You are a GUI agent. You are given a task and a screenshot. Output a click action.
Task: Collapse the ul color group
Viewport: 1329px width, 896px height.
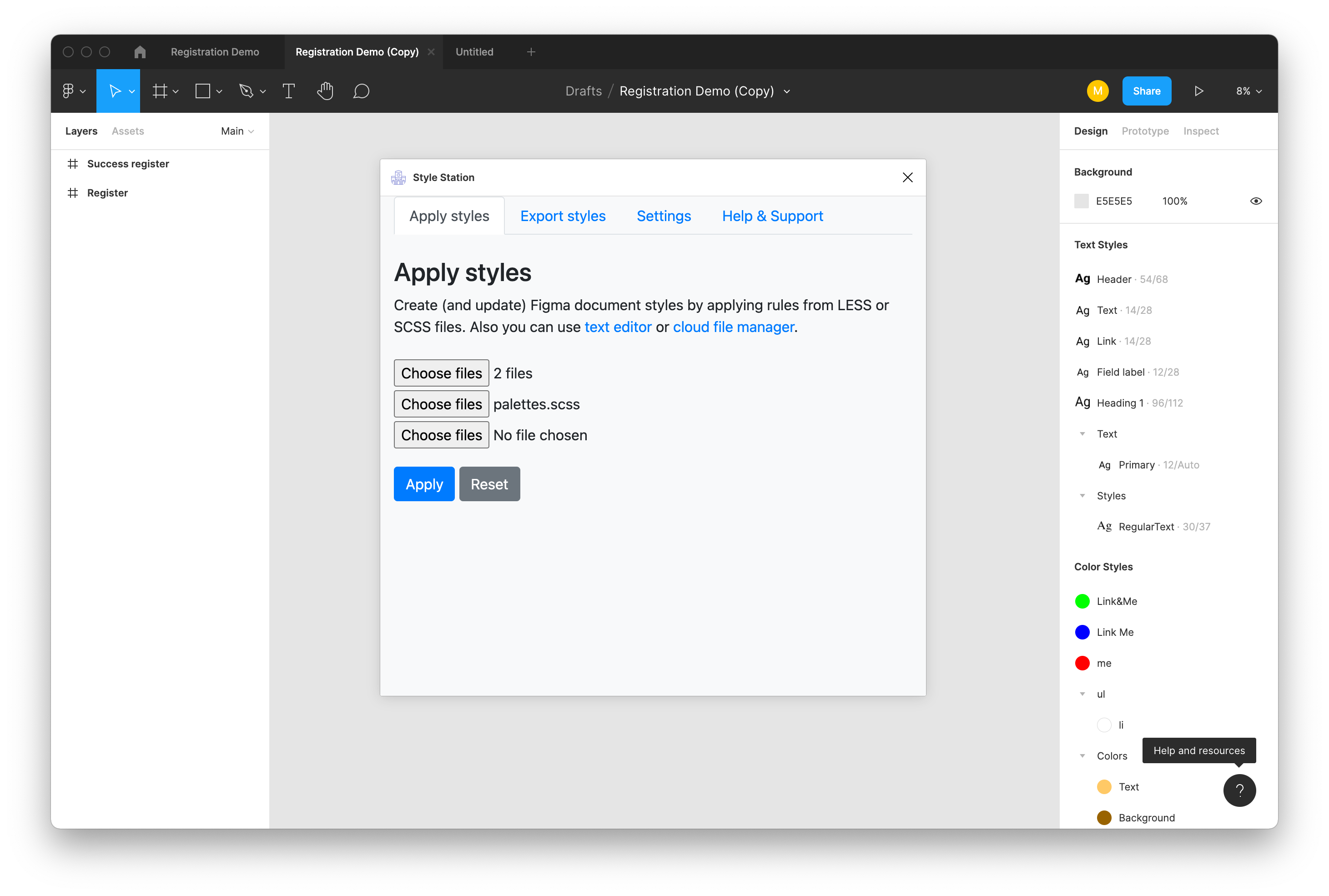click(x=1082, y=694)
